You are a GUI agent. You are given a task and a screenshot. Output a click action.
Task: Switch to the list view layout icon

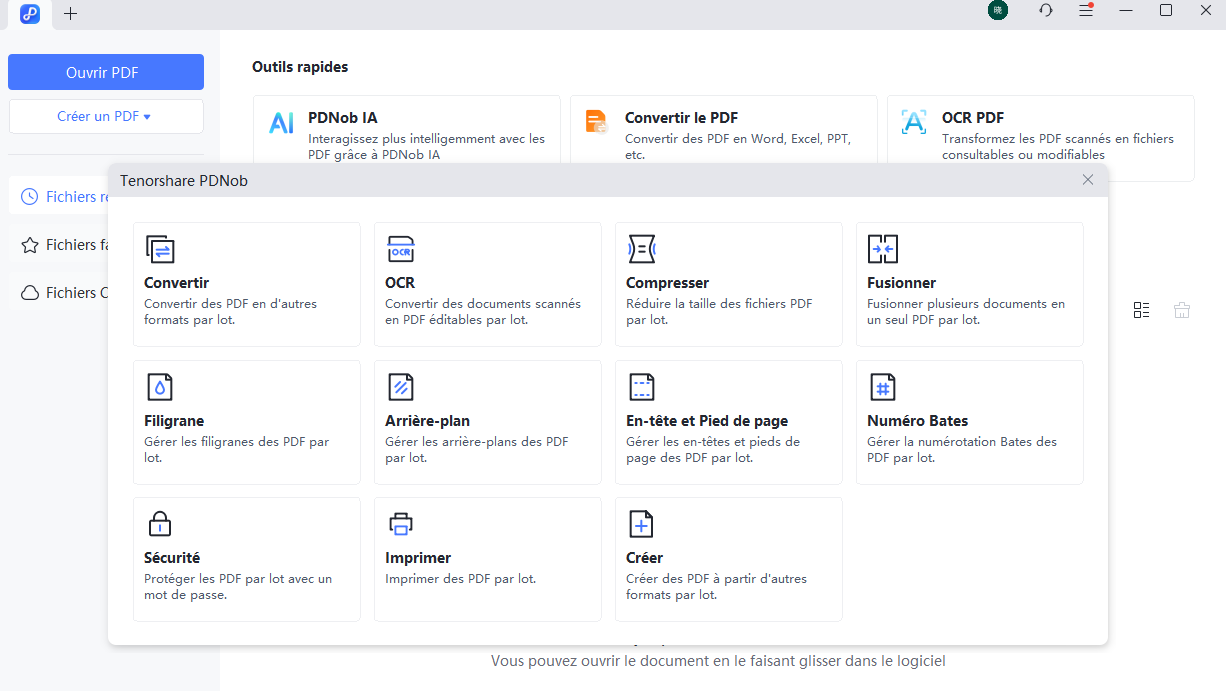[1141, 310]
